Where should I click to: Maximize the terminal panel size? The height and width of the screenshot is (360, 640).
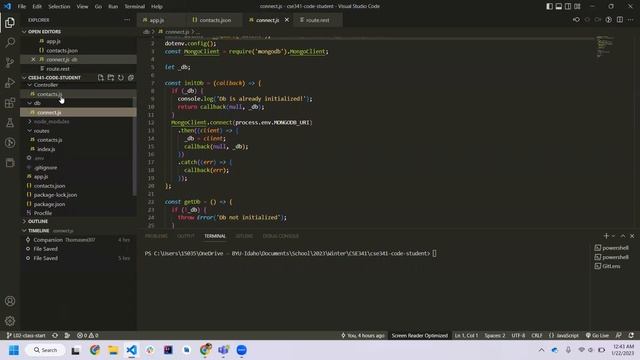(623, 236)
